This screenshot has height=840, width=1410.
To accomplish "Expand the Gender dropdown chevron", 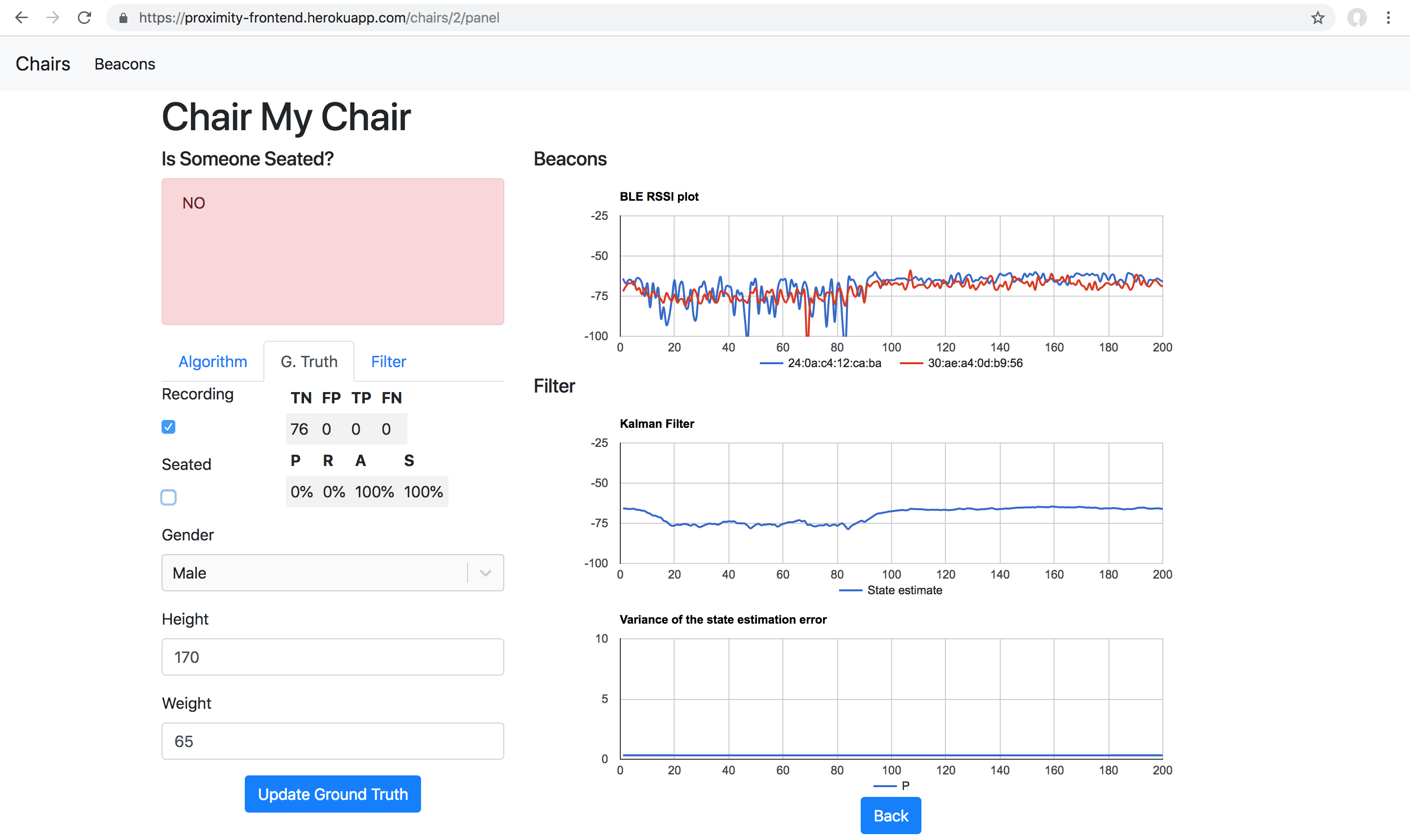I will coord(485,573).
